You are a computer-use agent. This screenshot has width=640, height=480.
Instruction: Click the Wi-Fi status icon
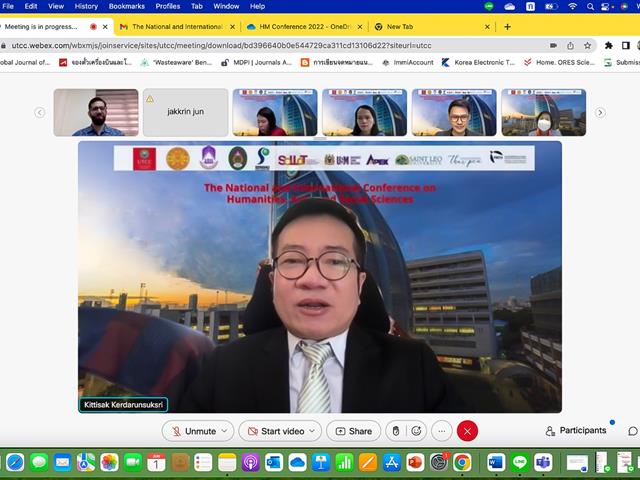click(x=573, y=6)
